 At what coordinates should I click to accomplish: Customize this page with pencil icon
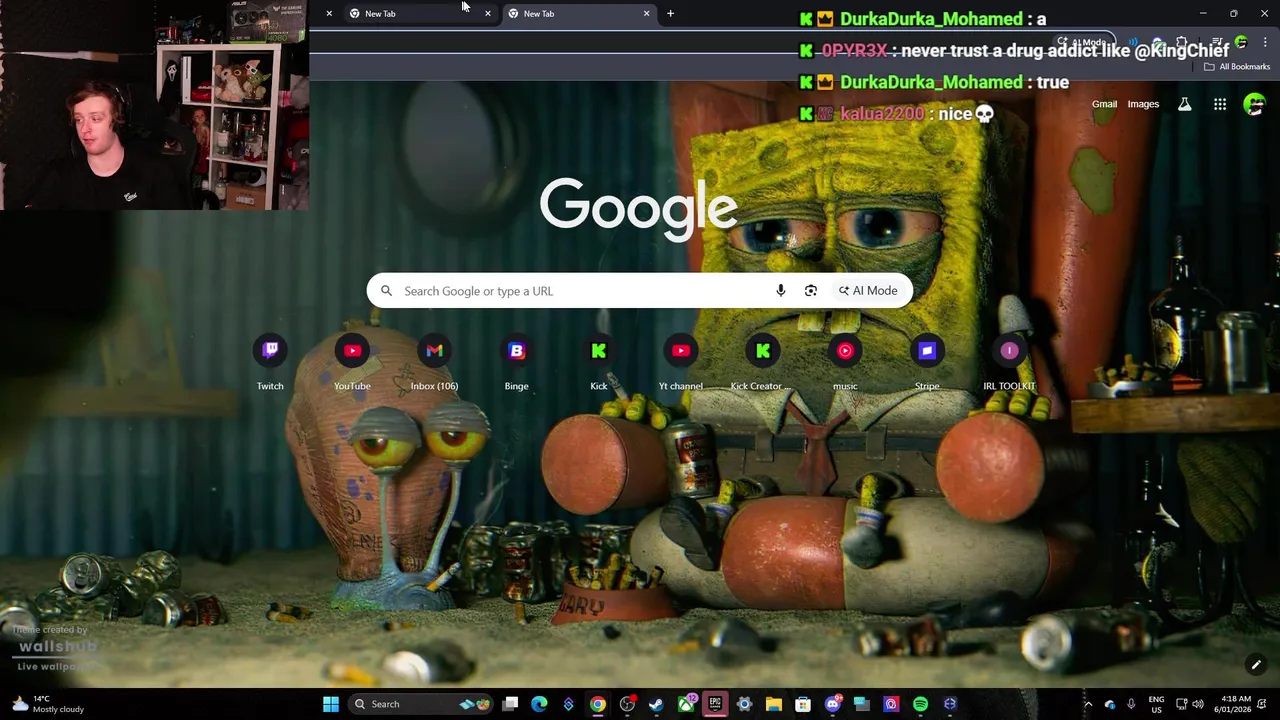pos(1256,665)
